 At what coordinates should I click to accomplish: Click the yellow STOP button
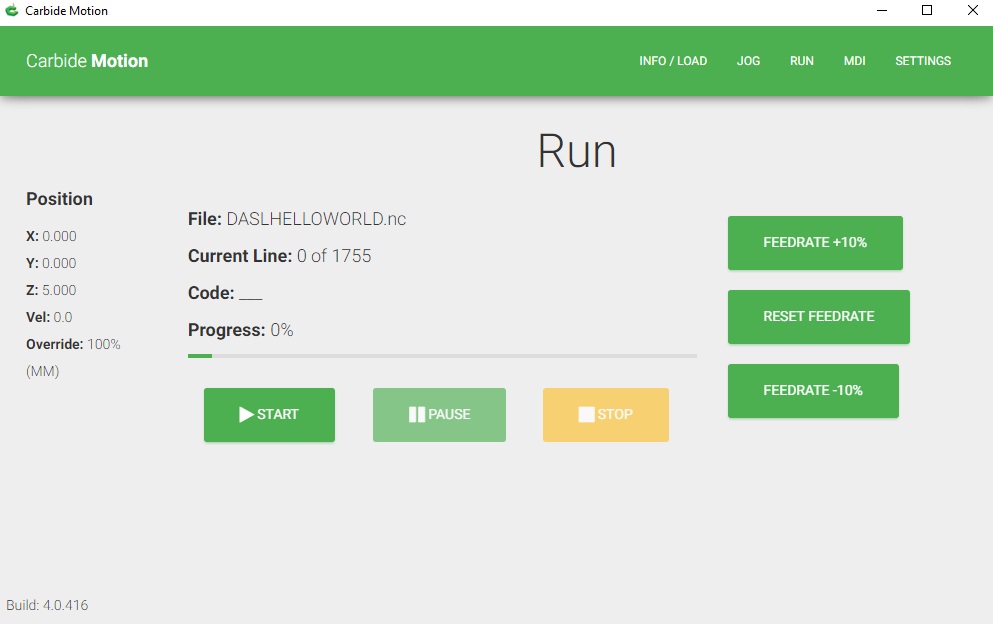coord(605,415)
